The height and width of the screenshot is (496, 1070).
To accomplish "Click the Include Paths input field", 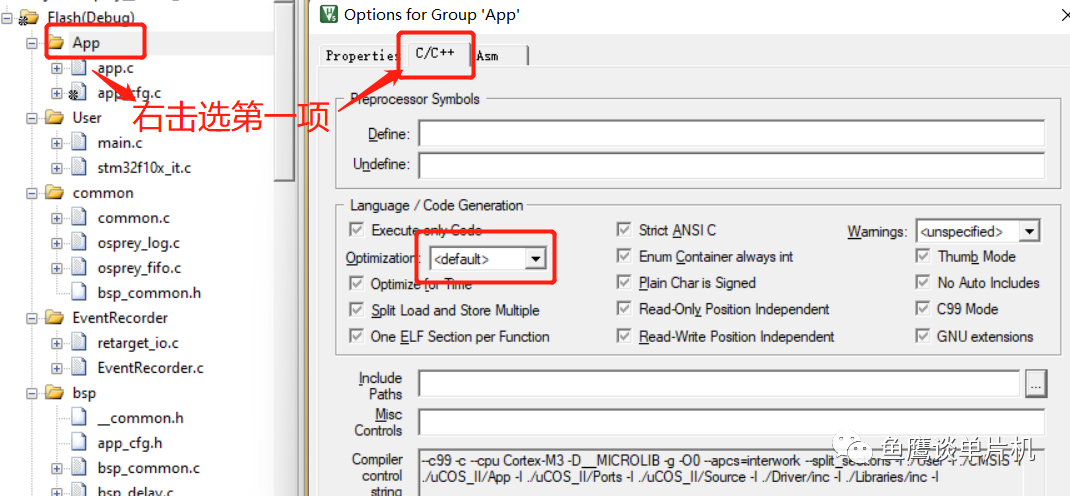I will [x=719, y=384].
